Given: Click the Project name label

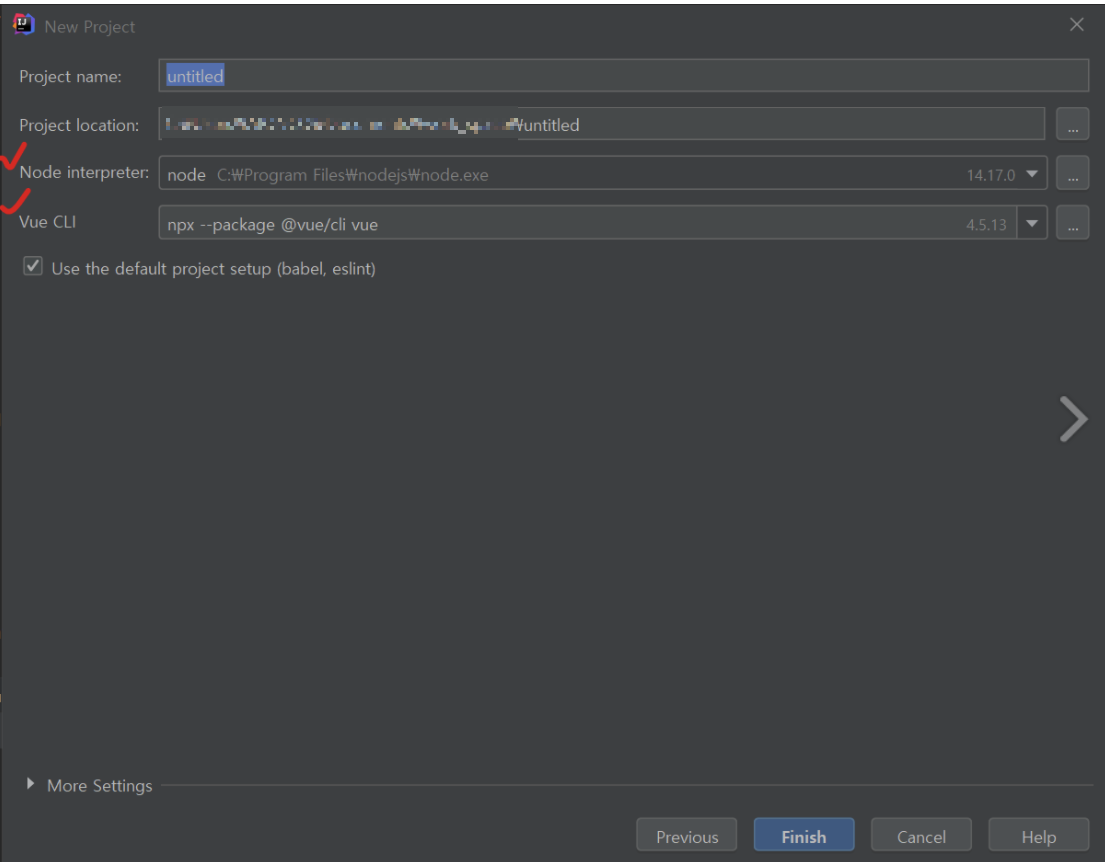Looking at the screenshot, I should pos(70,77).
